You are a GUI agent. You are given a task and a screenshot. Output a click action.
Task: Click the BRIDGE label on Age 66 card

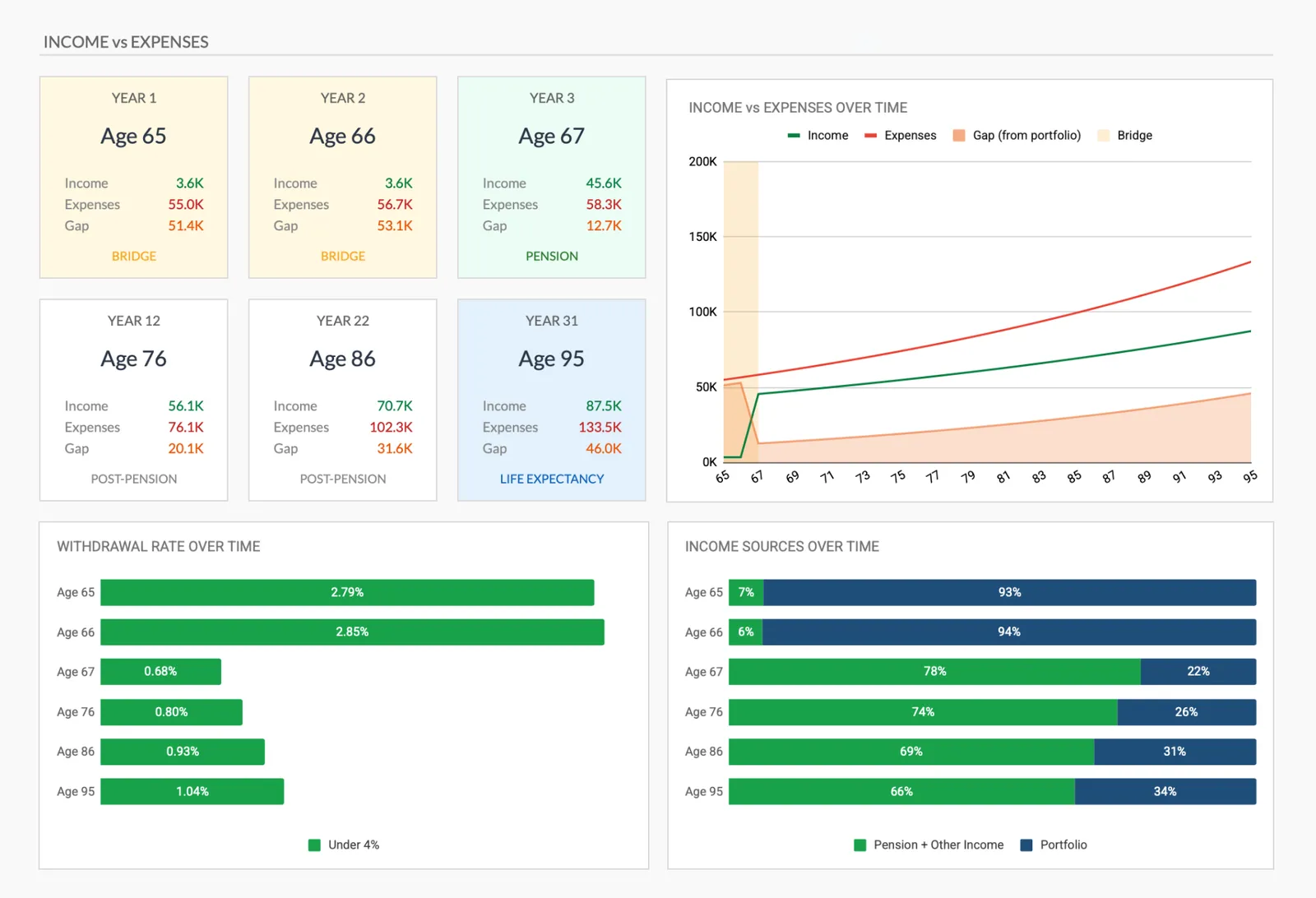pos(342,257)
